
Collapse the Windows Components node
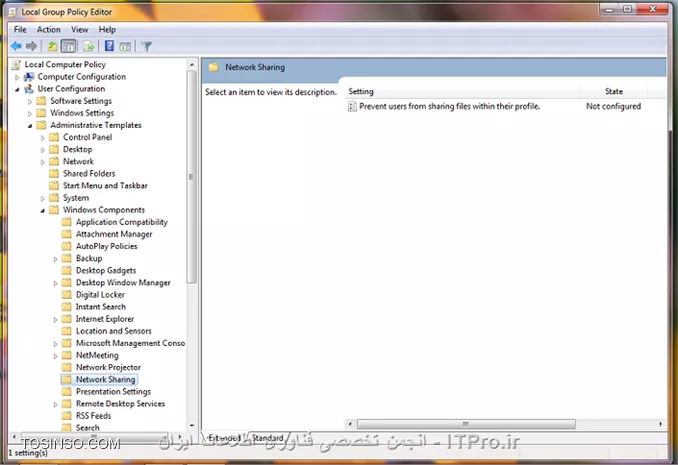[x=42, y=210]
